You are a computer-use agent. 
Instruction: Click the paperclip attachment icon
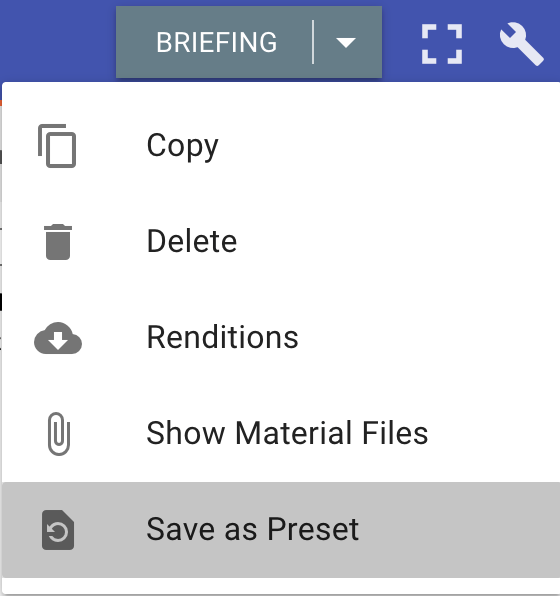pyautogui.click(x=59, y=434)
